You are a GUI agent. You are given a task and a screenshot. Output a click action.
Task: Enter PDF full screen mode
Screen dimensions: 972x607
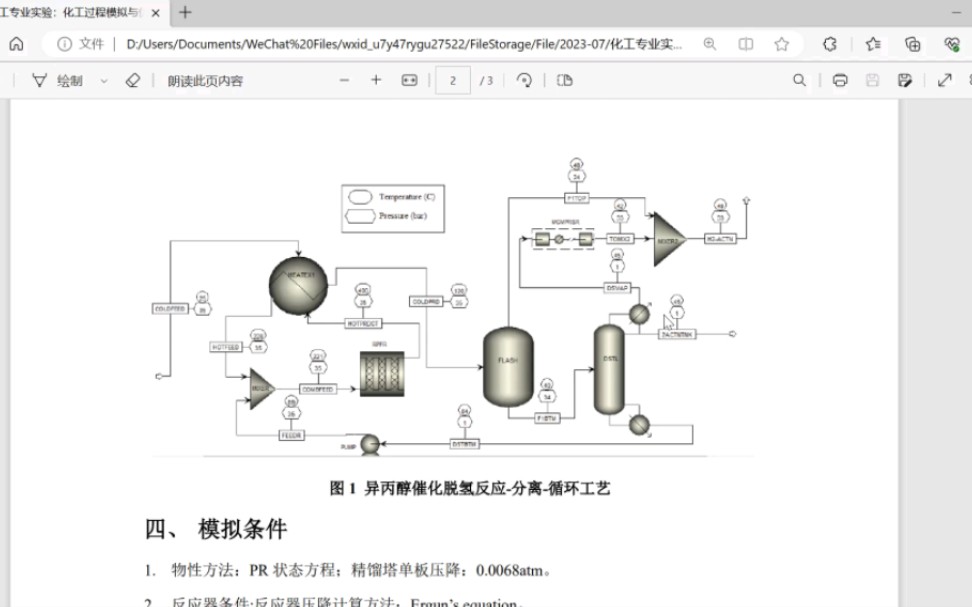click(x=945, y=81)
